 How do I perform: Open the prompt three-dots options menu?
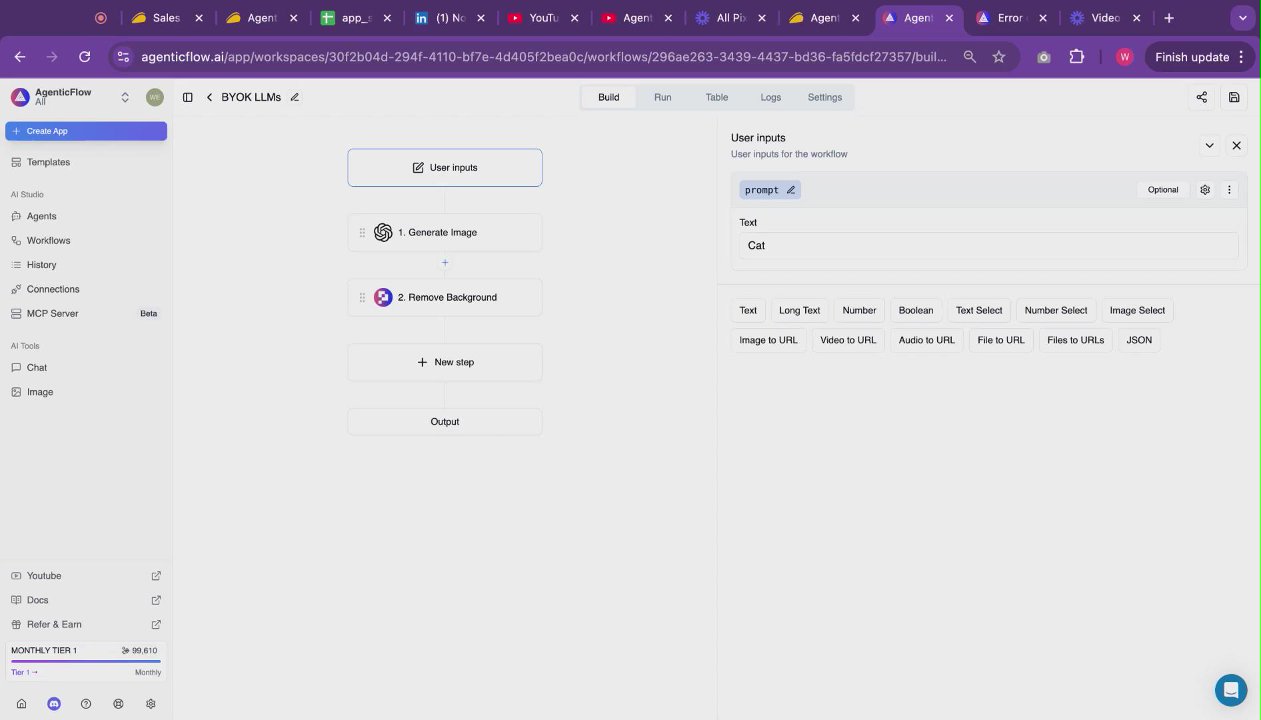[1230, 190]
